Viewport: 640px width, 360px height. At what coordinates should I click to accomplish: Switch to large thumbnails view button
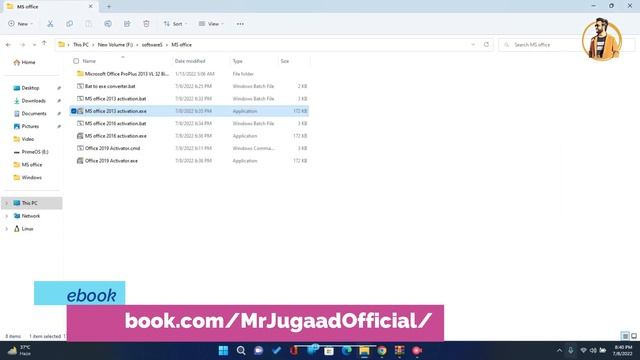point(634,336)
